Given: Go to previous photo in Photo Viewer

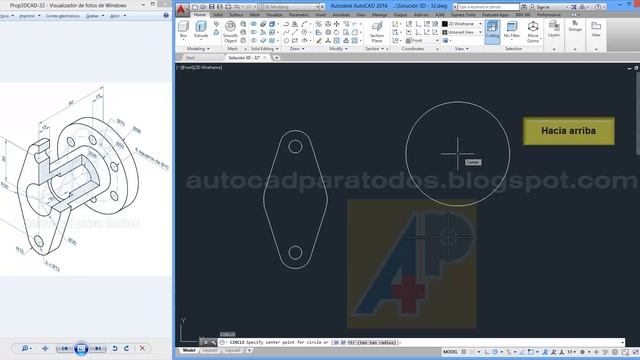Looking at the screenshot, I should [64, 348].
